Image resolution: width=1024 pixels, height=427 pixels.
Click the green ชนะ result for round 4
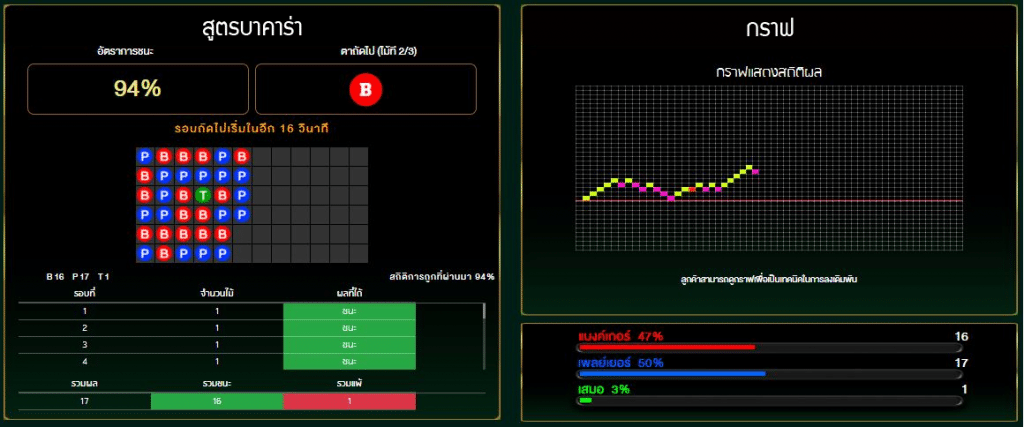[x=349, y=361]
